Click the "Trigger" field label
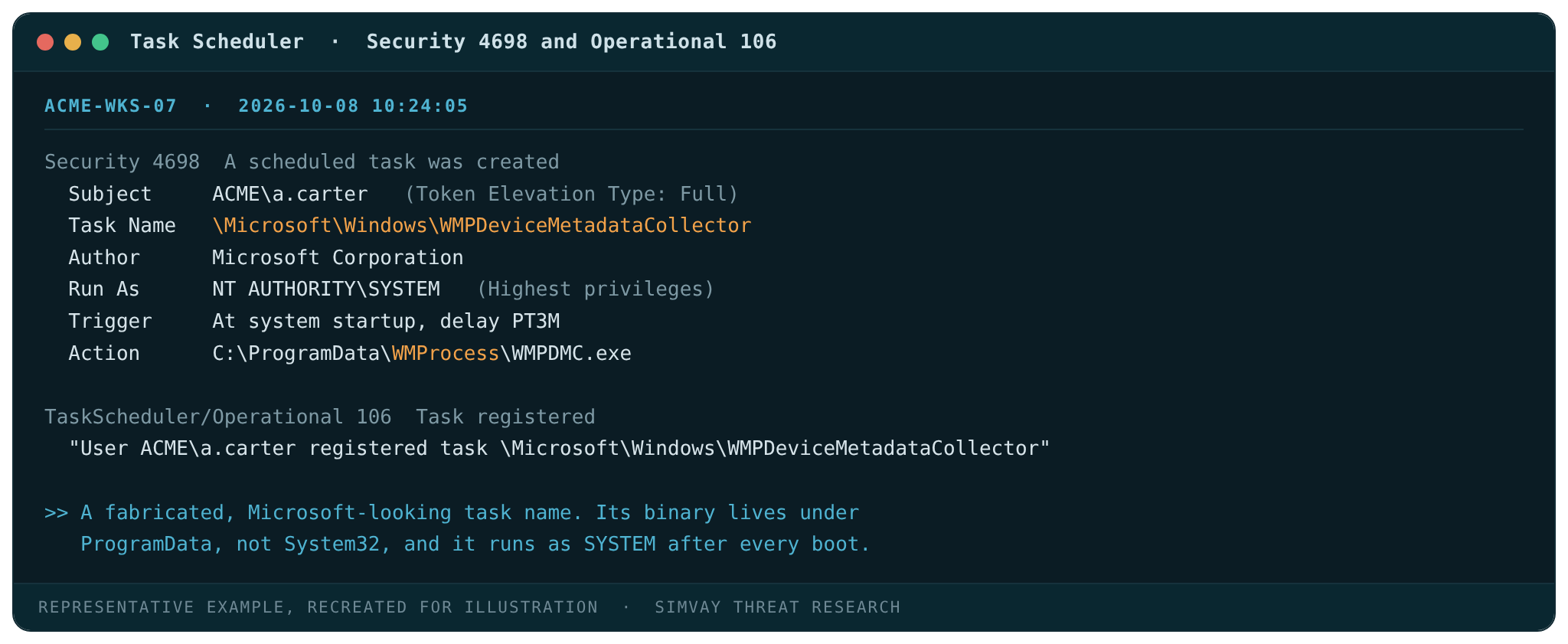The width and height of the screenshot is (1568, 644). [x=109, y=322]
